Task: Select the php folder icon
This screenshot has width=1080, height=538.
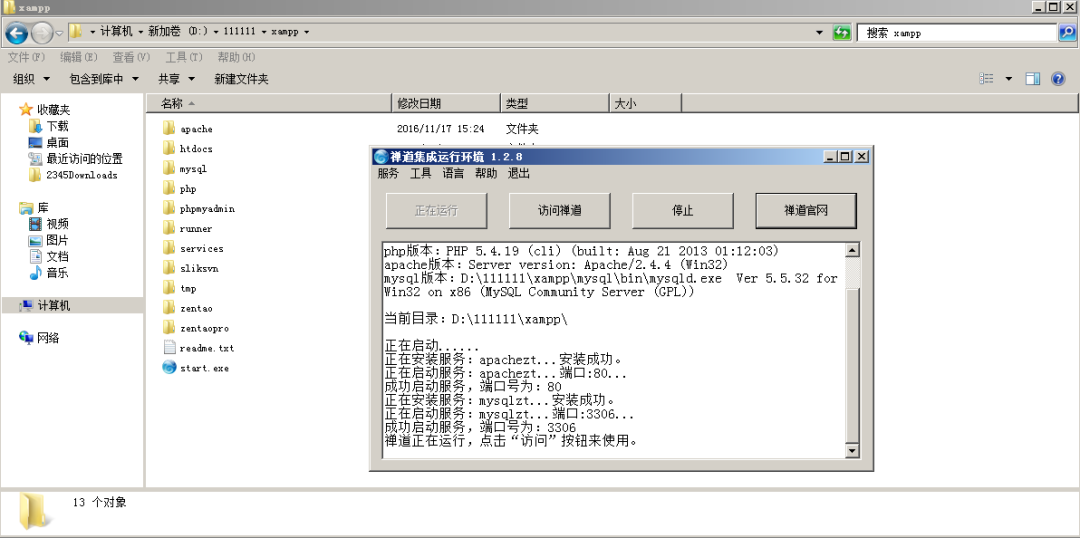Action: (169, 188)
